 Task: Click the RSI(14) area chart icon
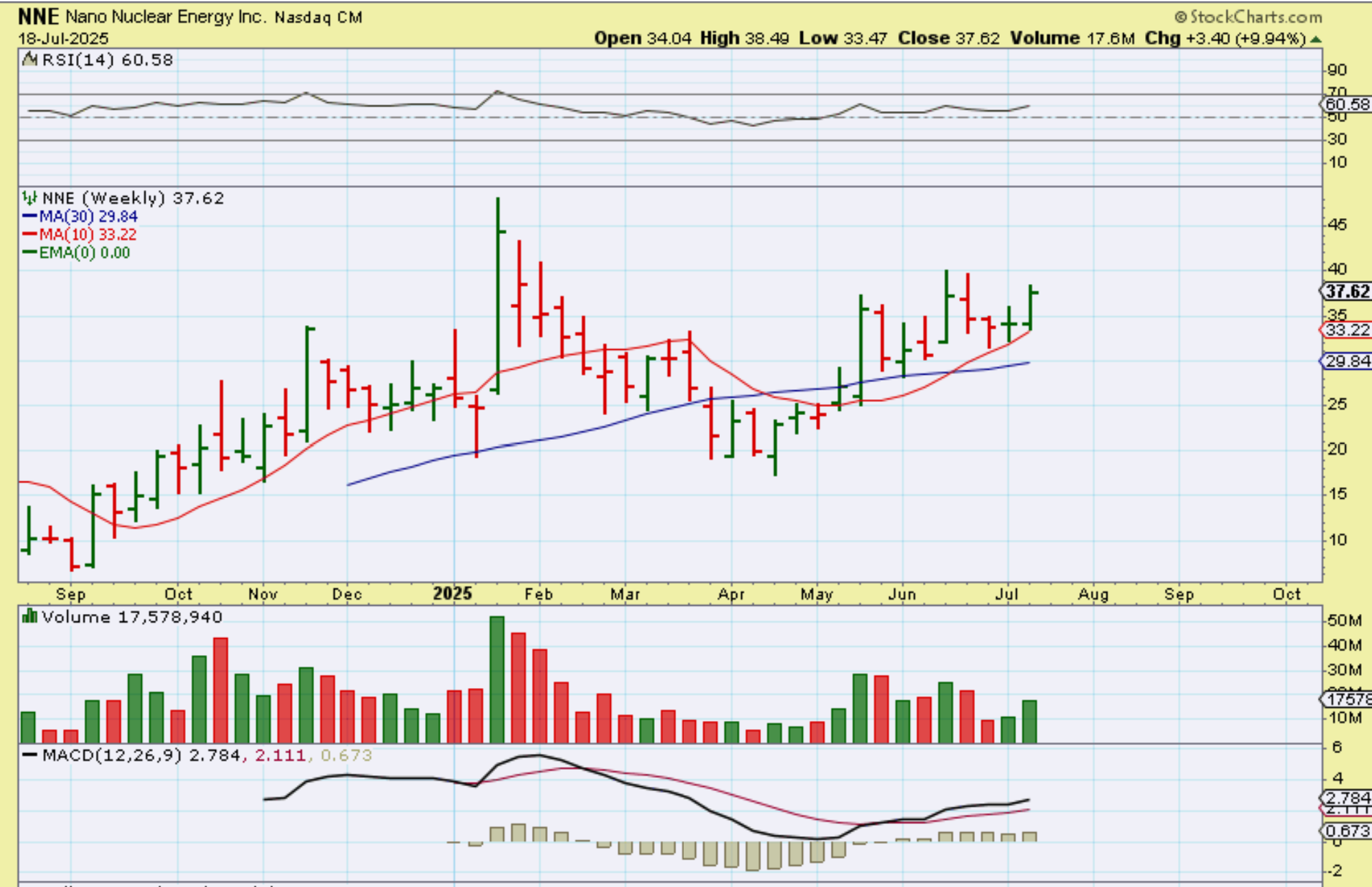[29, 60]
